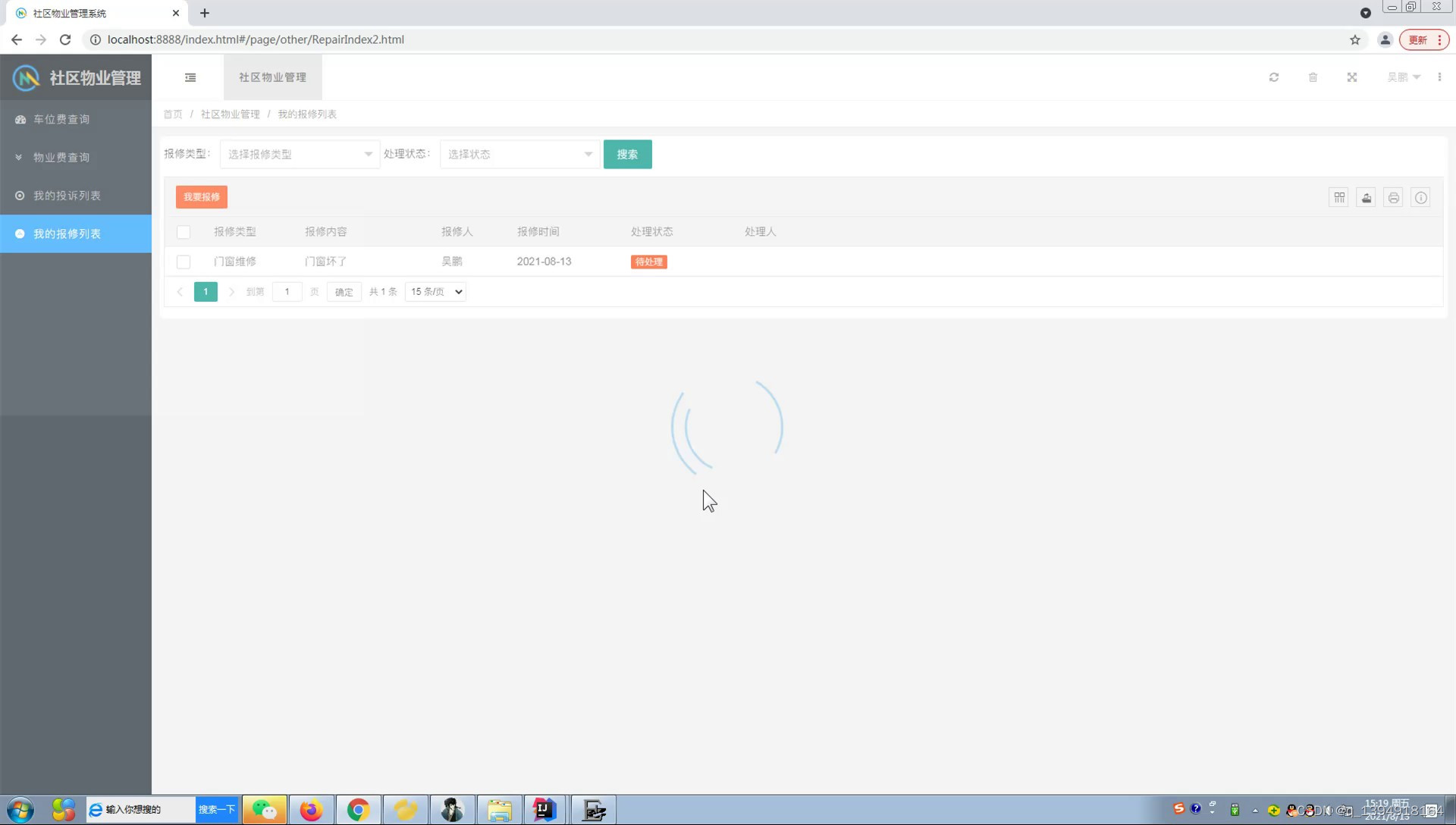Check the select-all header checkbox
This screenshot has height=825, width=1456.
(x=184, y=232)
